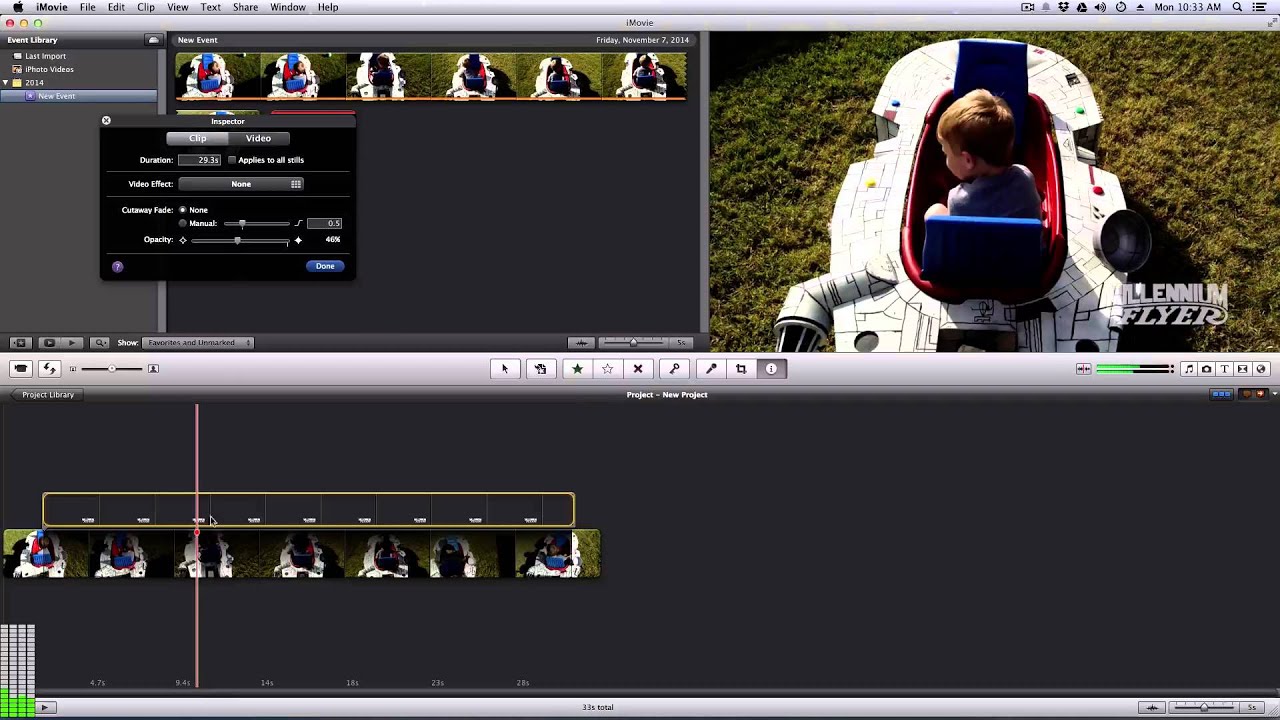Click the manual fade 0.5 field
Screen dimensions: 1280x720
pos(324,223)
